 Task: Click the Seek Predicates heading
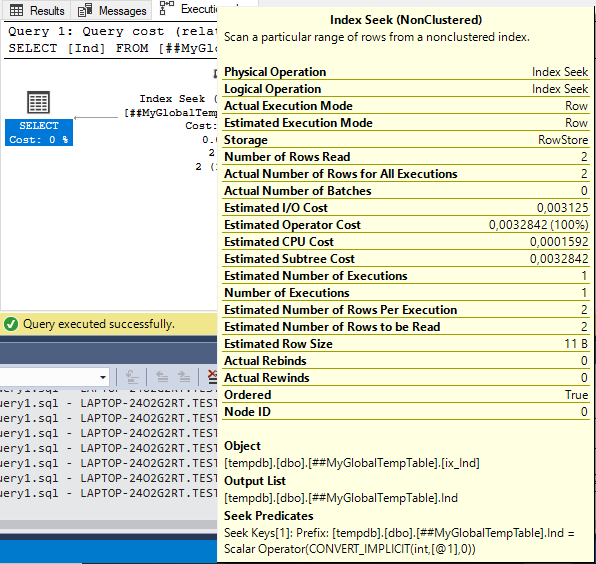(x=268, y=516)
